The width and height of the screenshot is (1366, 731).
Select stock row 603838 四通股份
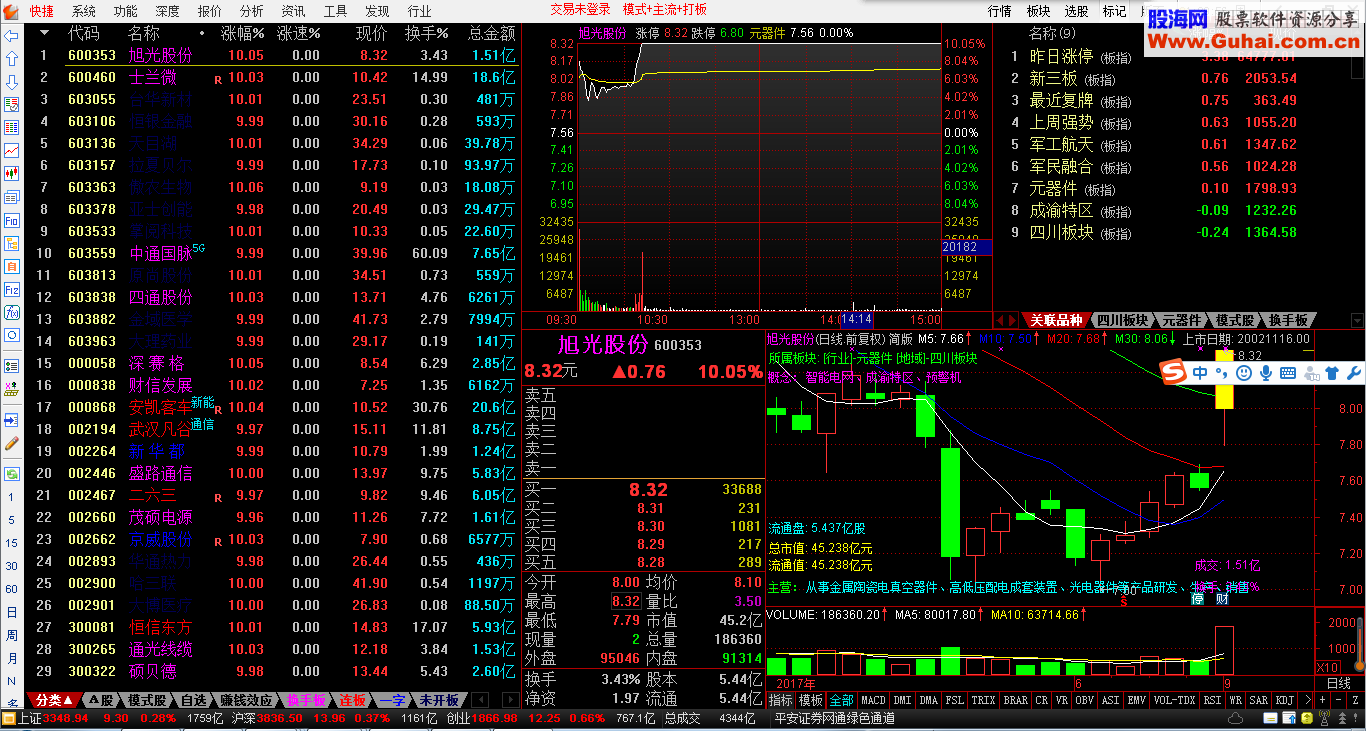tap(271, 297)
